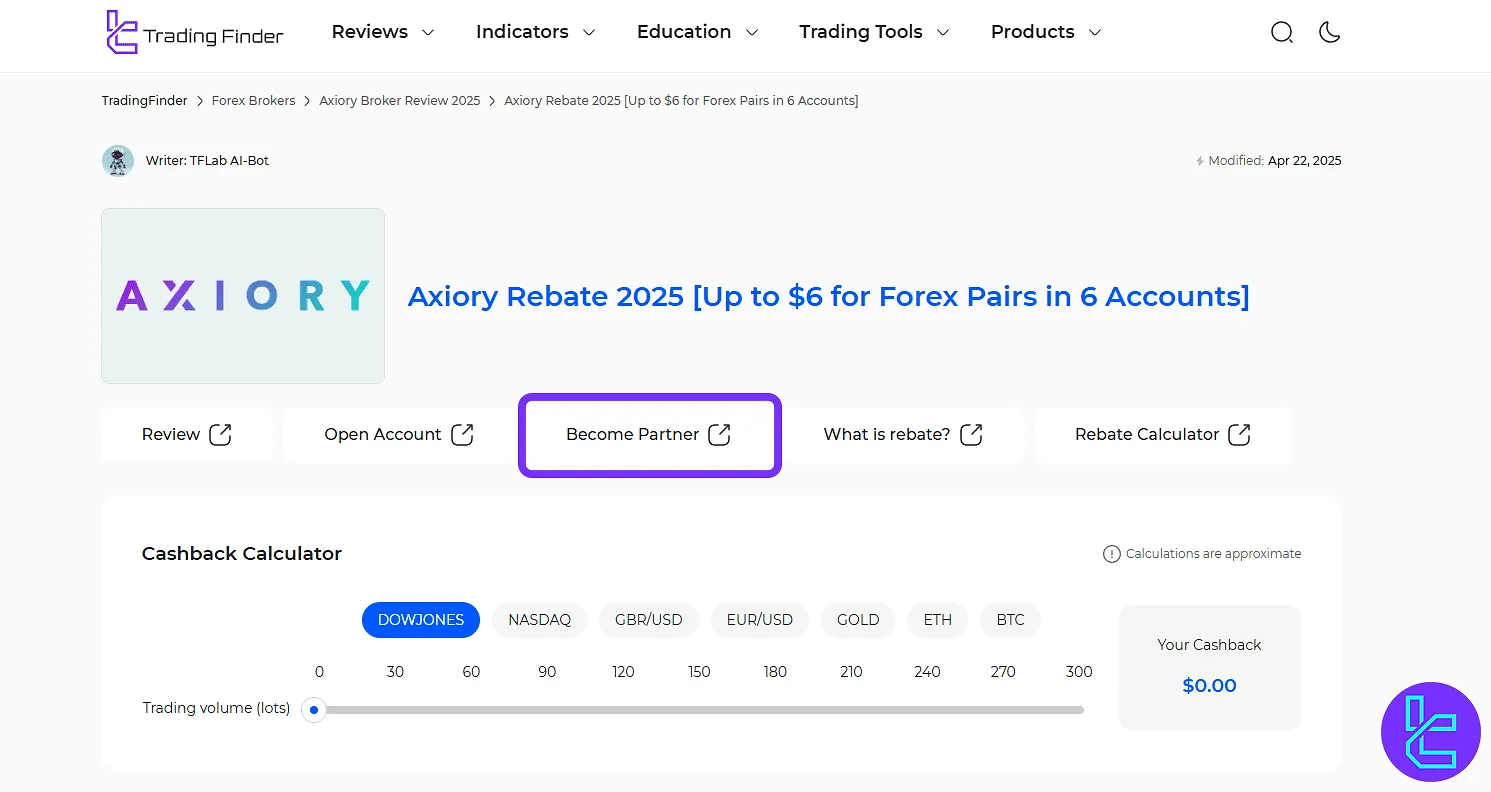Click the TFLab AI-Bot avatar

(118, 161)
